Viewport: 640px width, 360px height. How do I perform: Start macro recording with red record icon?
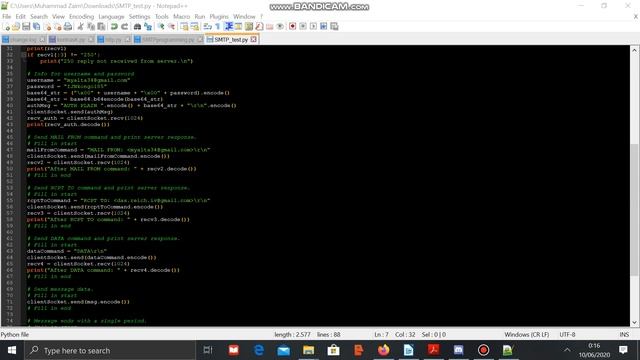click(x=293, y=27)
